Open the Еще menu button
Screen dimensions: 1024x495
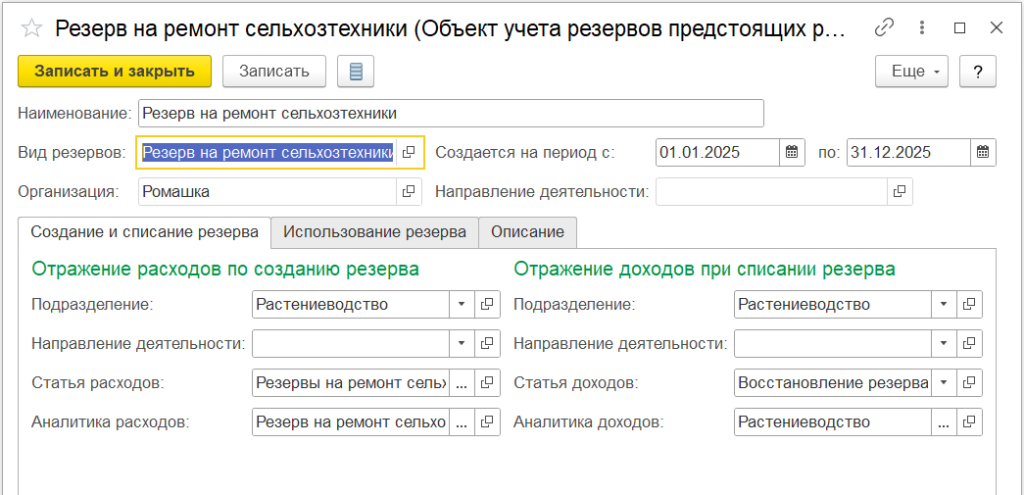tap(911, 71)
